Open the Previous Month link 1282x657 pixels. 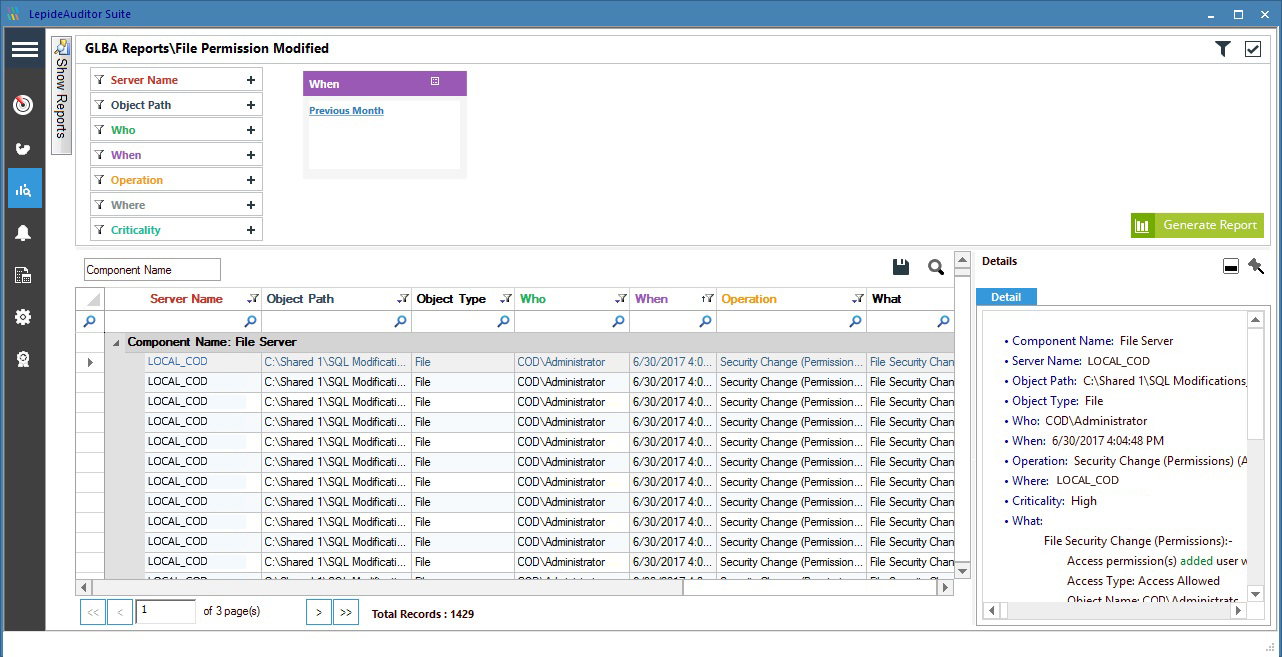(x=346, y=111)
